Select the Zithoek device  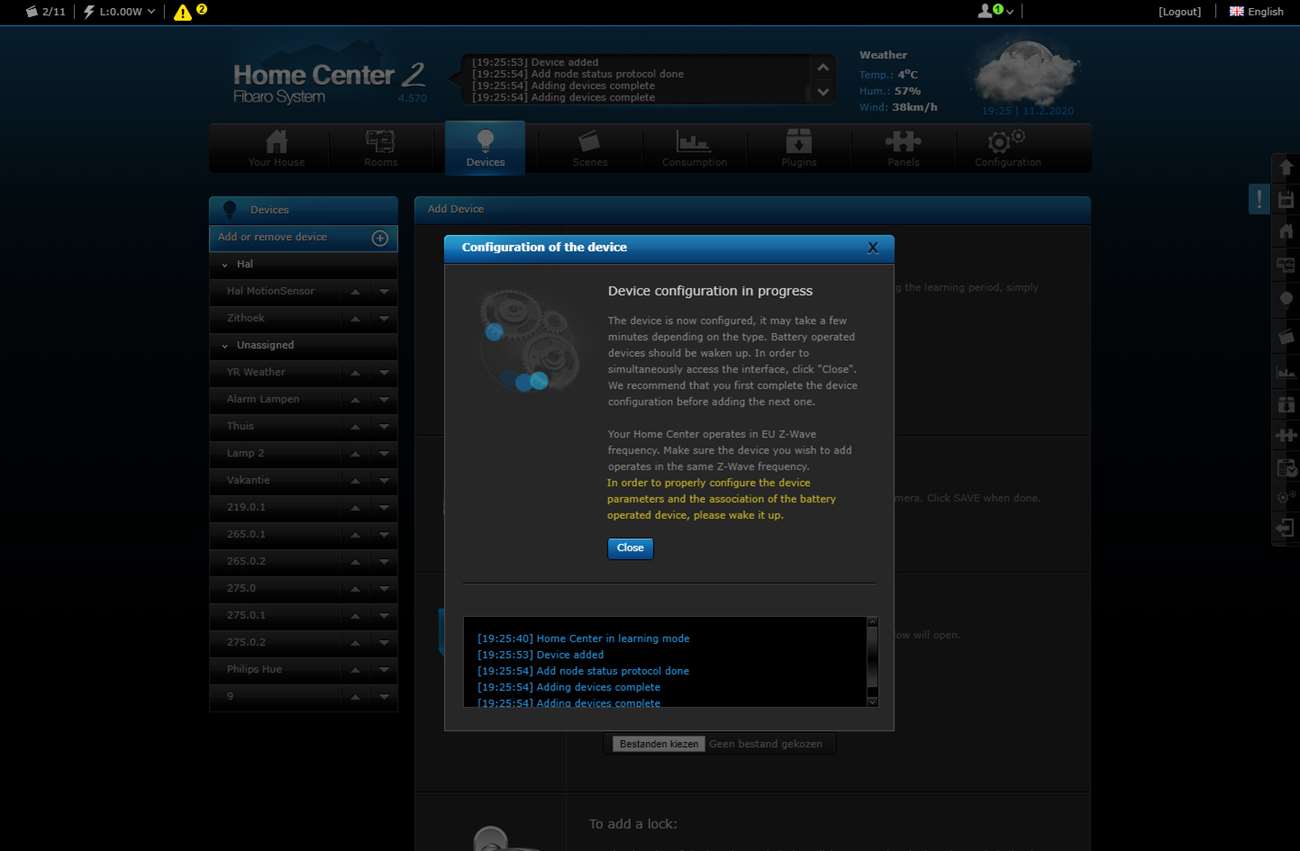tap(246, 318)
